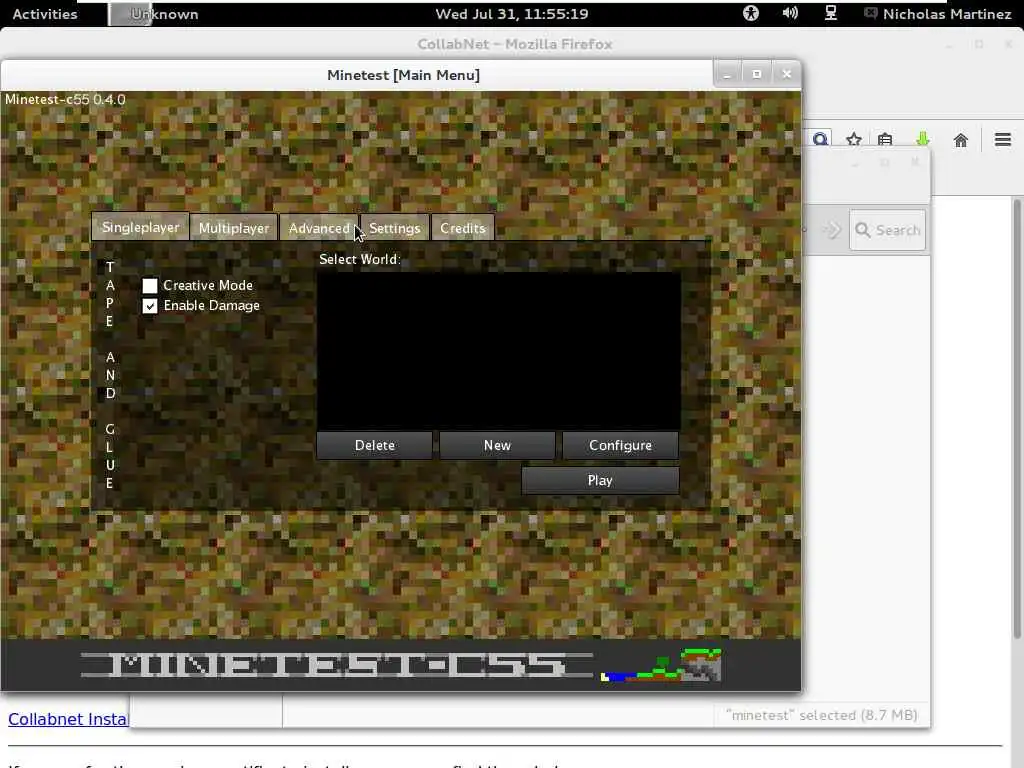Click the Firefox search magnifier icon
Image resolution: width=1024 pixels, height=768 pixels.
click(820, 138)
